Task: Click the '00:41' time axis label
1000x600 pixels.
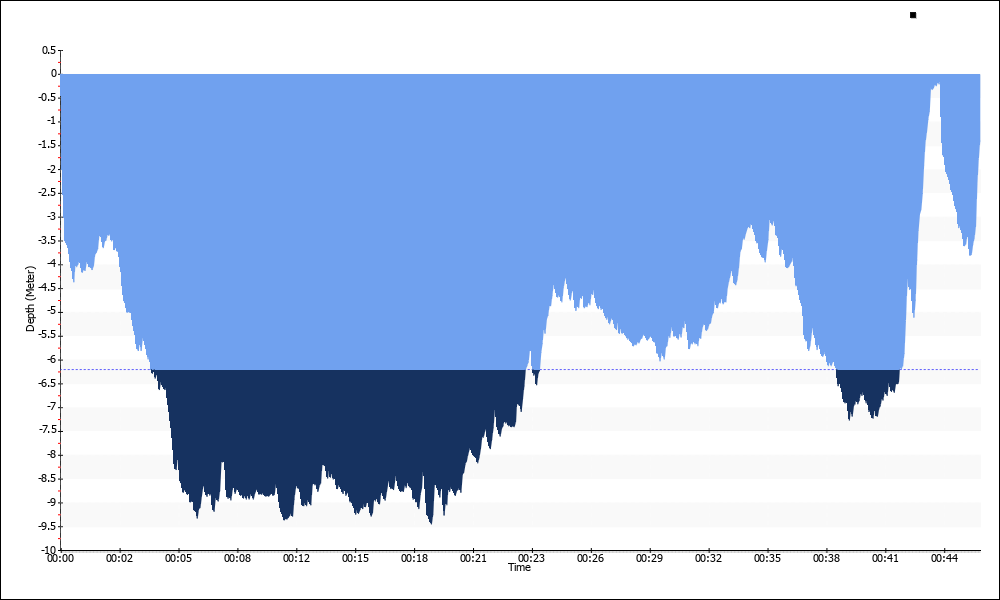Action: click(885, 559)
